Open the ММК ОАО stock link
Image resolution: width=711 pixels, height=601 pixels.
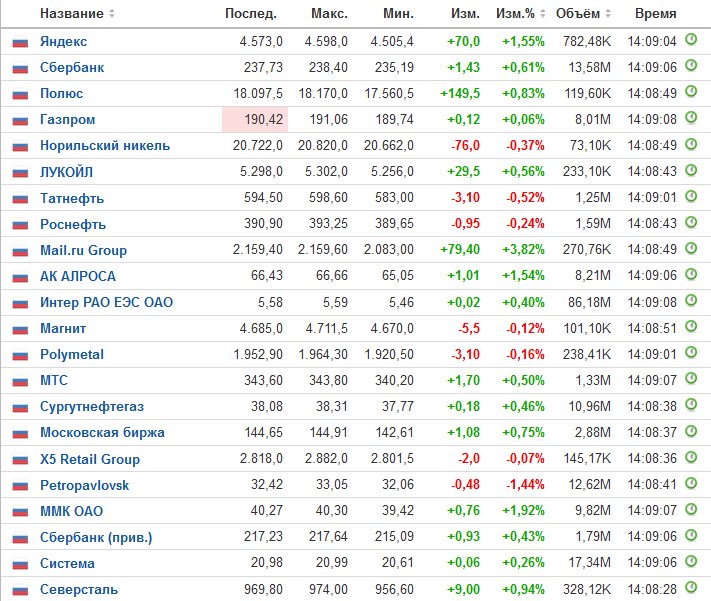72,511
